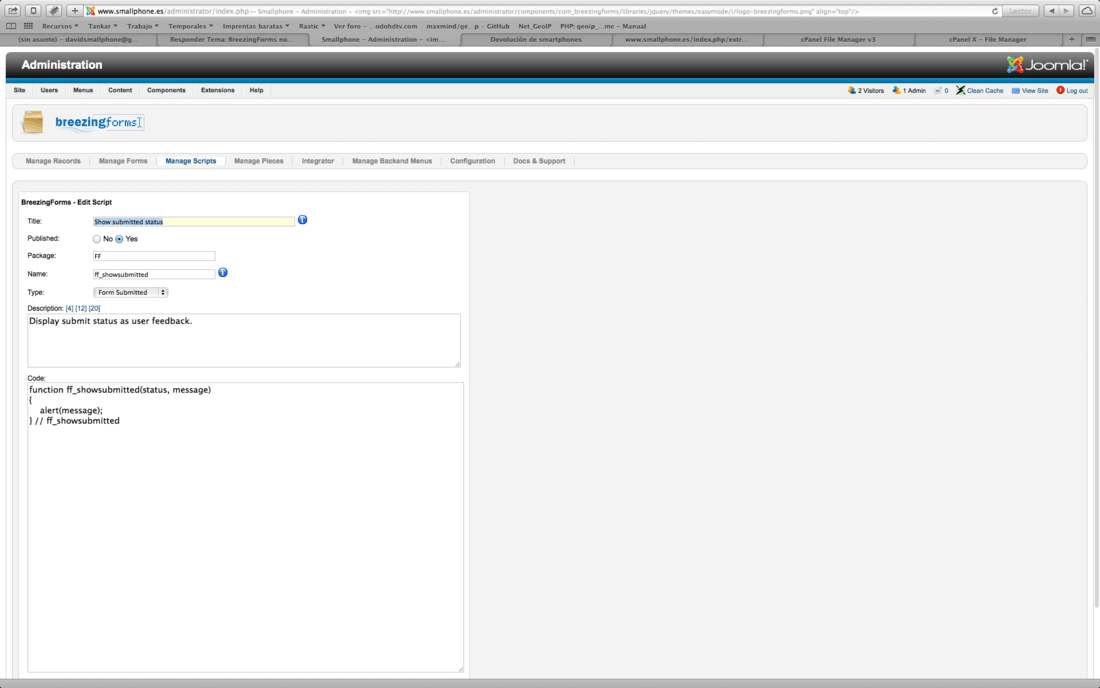Expand the Recursos bookmarks folder
This screenshot has width=1100, height=688.
(60, 26)
